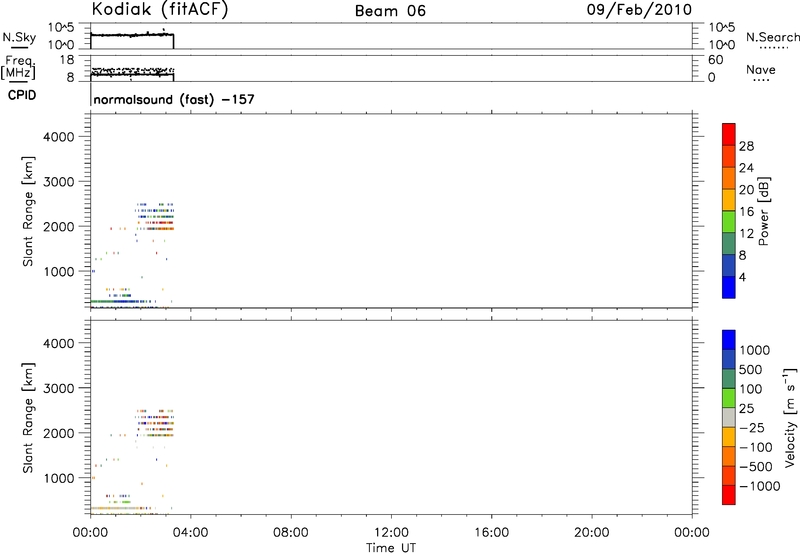Viewport: 800px width, 554px height.
Task: Click the '-1000' tick on Velocity colorbar
Action: [759, 486]
